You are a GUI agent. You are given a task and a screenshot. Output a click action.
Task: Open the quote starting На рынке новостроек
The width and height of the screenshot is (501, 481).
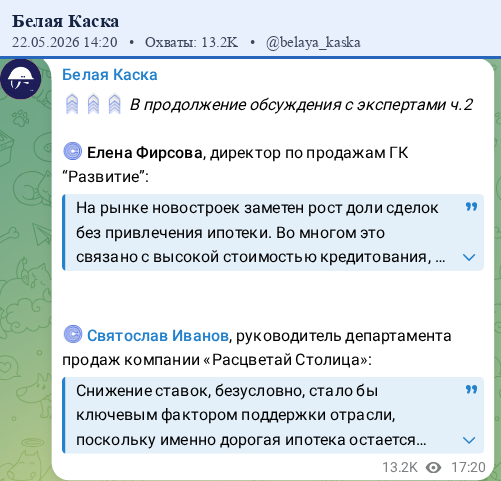point(273,232)
